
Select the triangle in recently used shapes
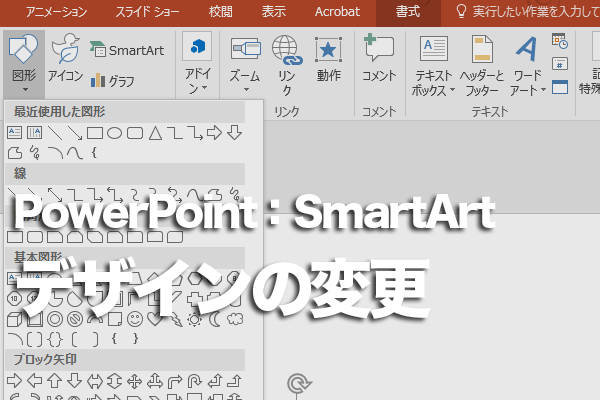coord(155,133)
